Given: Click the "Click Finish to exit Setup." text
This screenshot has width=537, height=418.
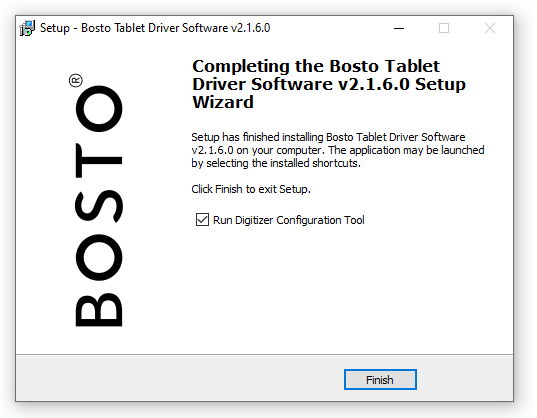Looking at the screenshot, I should click(x=251, y=189).
